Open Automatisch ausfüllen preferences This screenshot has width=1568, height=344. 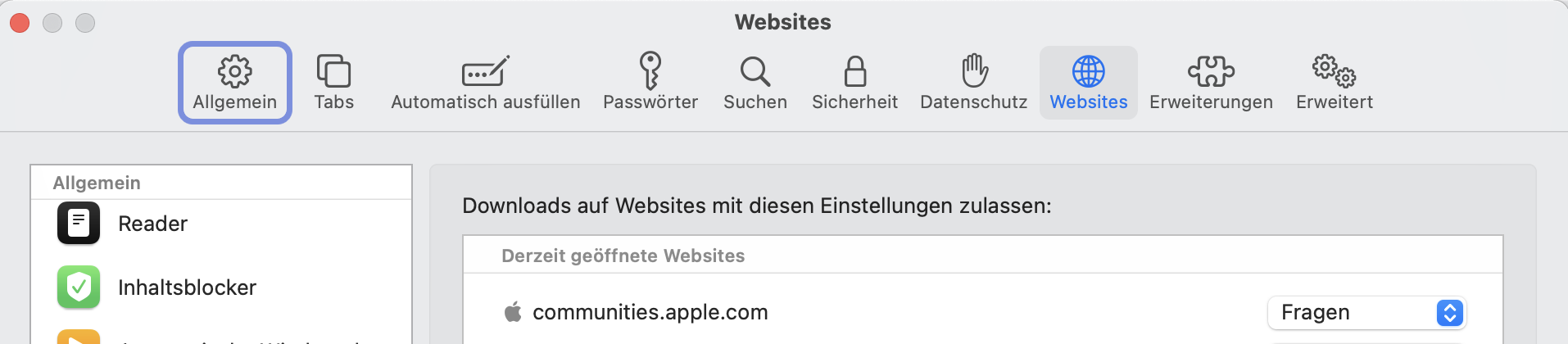(x=485, y=83)
